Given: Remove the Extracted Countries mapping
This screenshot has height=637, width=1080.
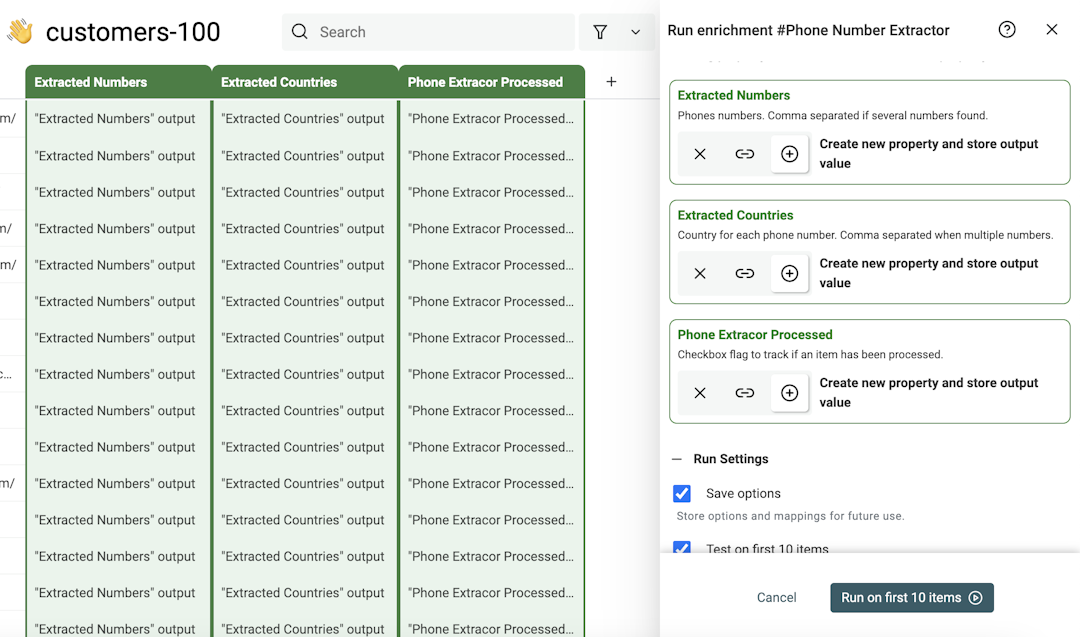Looking at the screenshot, I should click(x=699, y=273).
